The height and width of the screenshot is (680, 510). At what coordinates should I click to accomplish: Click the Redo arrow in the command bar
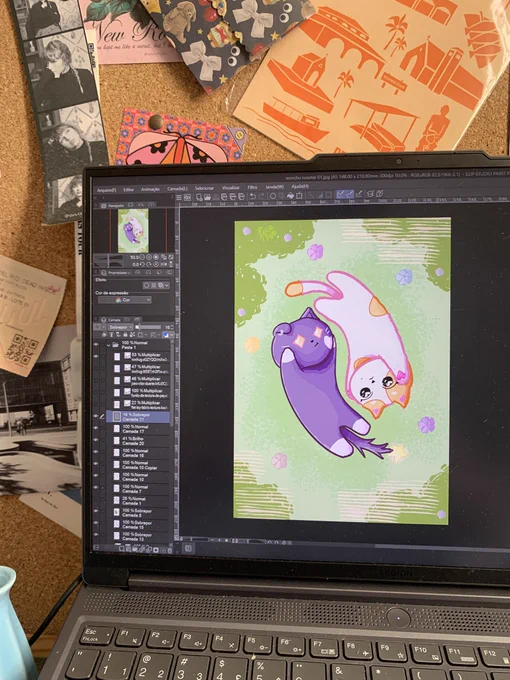[x=262, y=197]
